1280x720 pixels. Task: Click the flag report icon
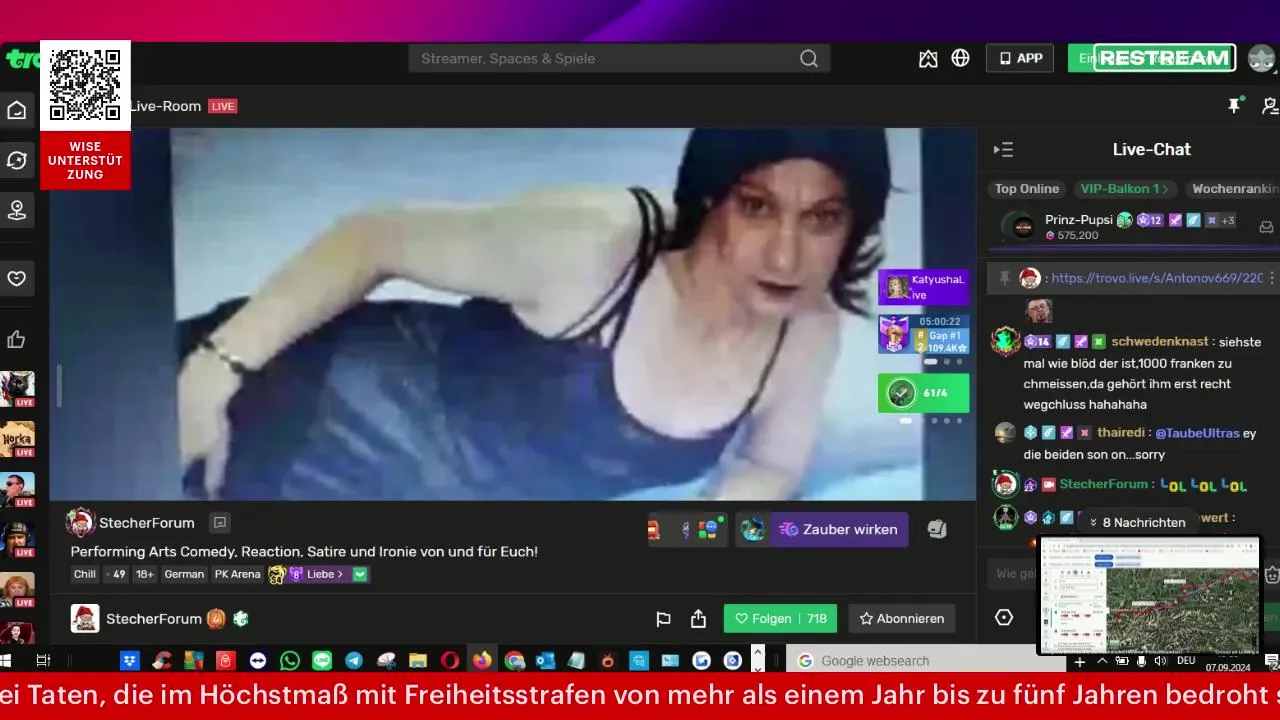pos(663,619)
